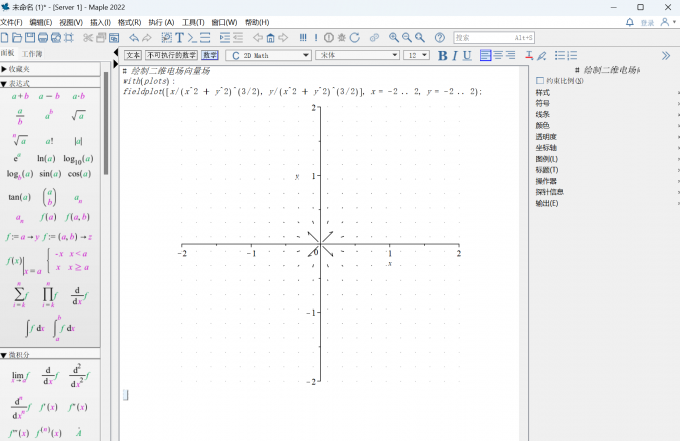Zoom in using the magnifier plus icon
Screen dimensions: 680x441
point(394,38)
